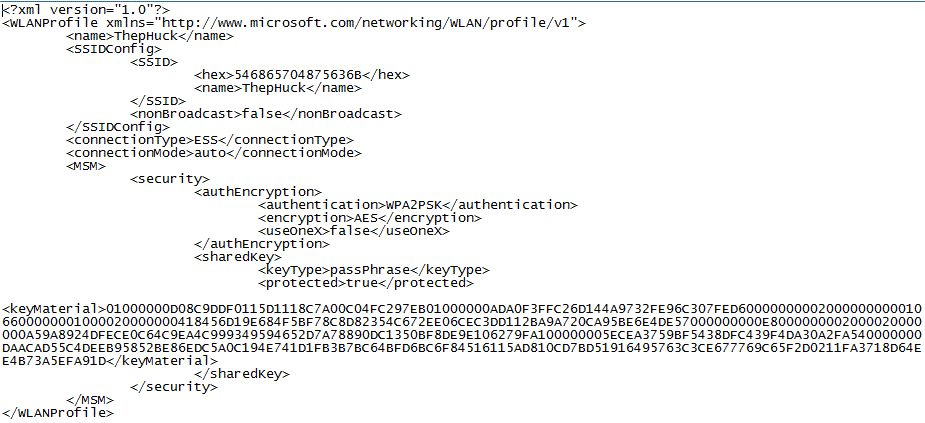
Task: Click the useOneX false line
Action: (x=354, y=231)
